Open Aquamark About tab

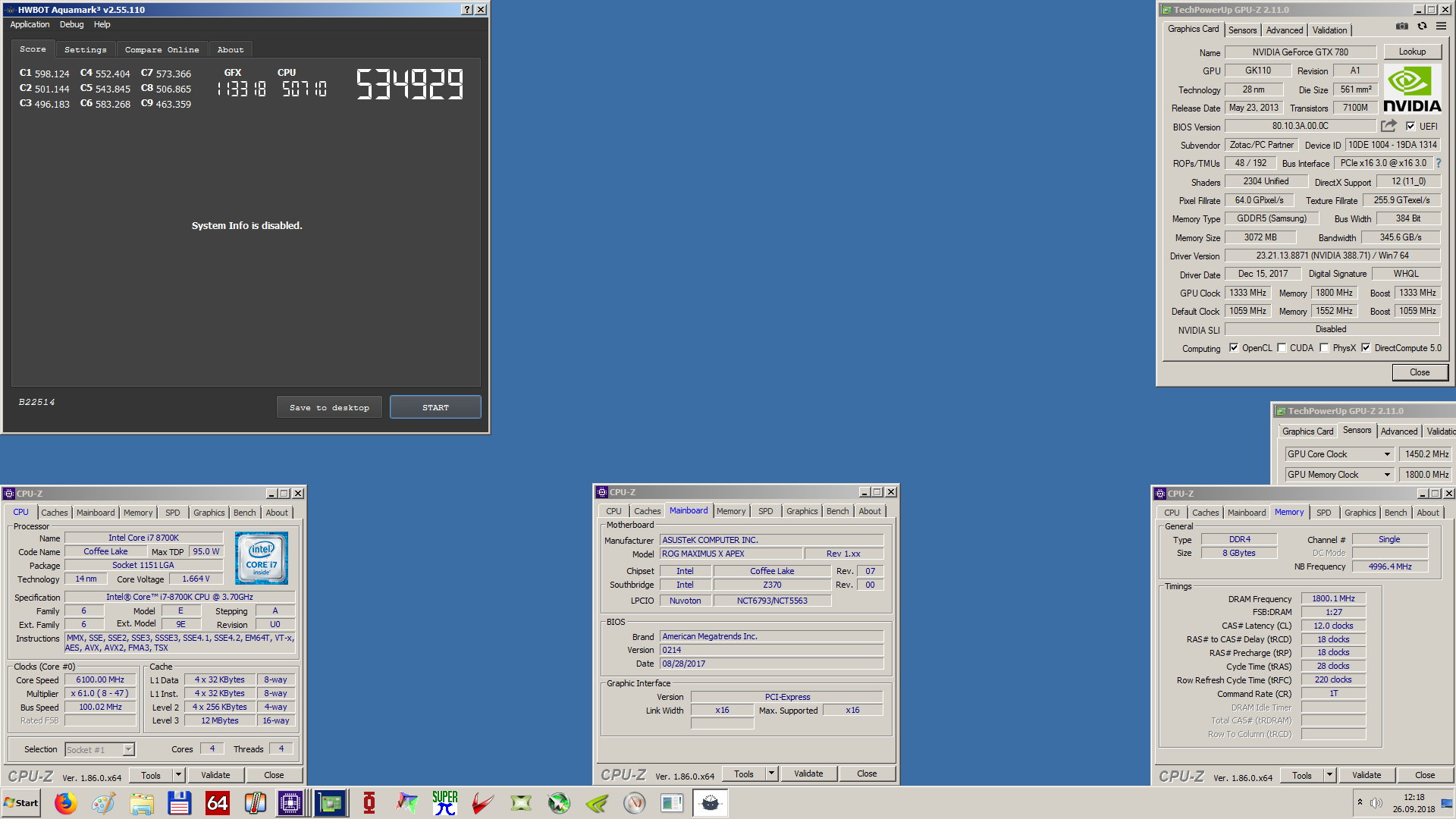coord(231,49)
